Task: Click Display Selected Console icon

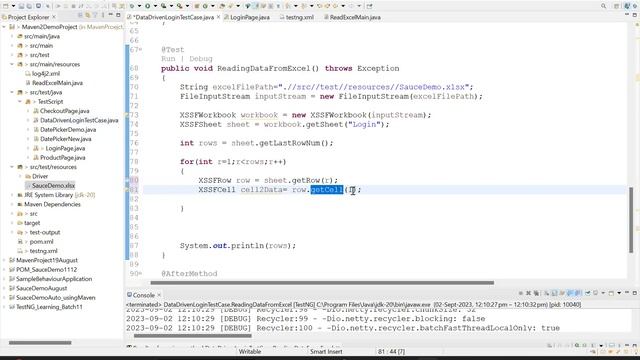Action: point(596,293)
